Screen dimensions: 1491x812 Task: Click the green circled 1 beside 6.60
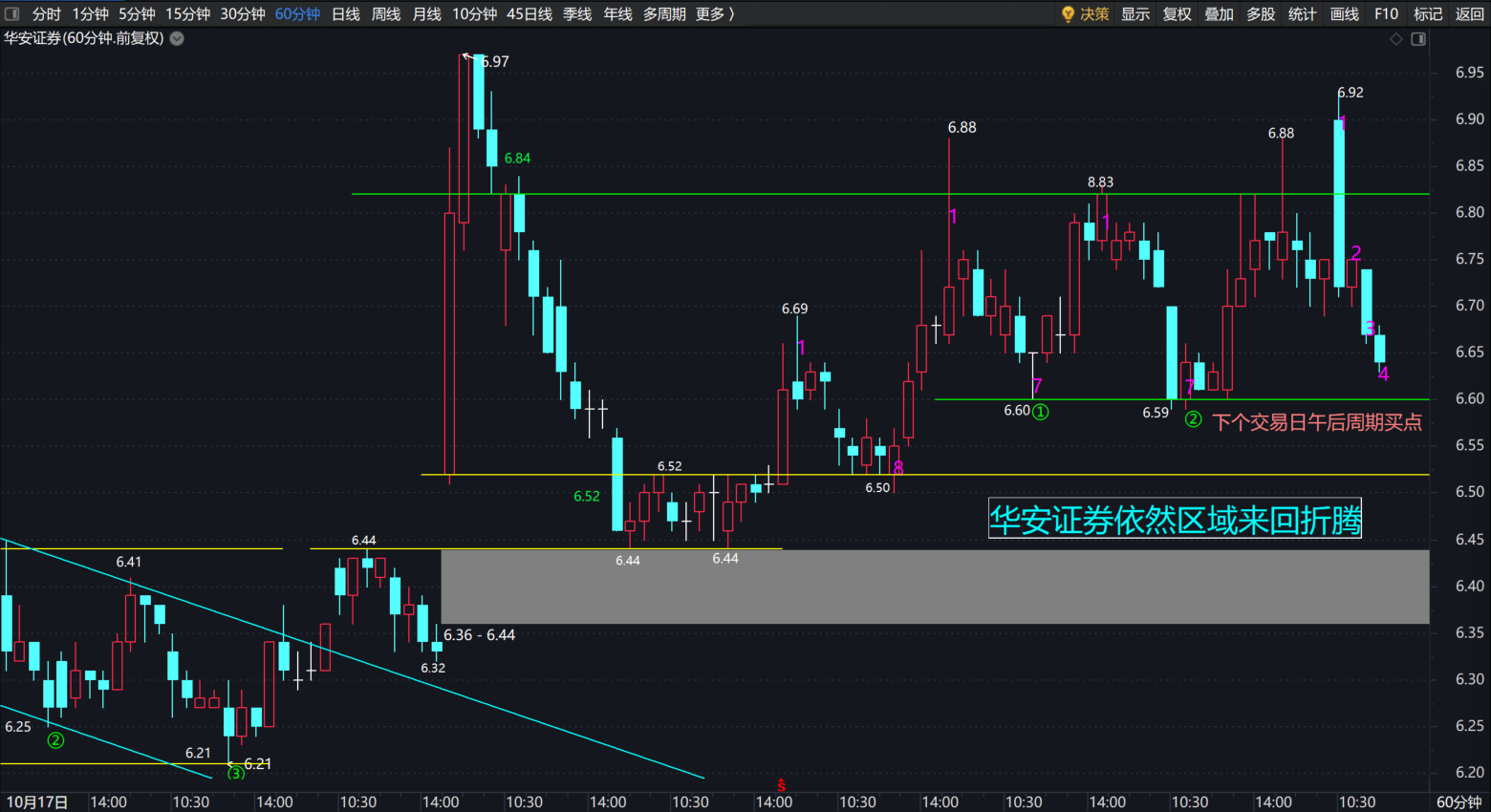point(1041,412)
